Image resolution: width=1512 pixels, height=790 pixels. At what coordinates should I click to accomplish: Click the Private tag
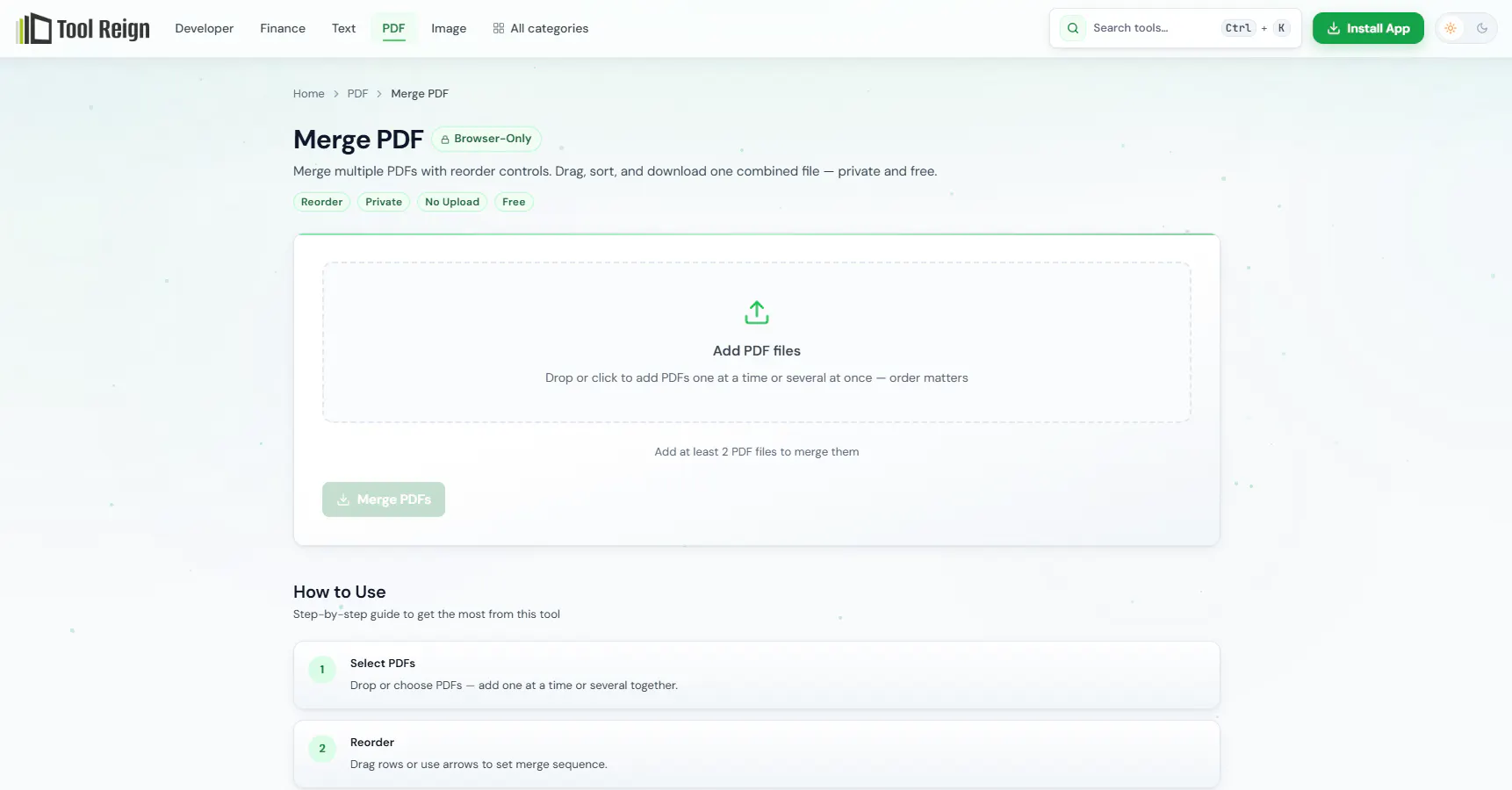coord(384,202)
